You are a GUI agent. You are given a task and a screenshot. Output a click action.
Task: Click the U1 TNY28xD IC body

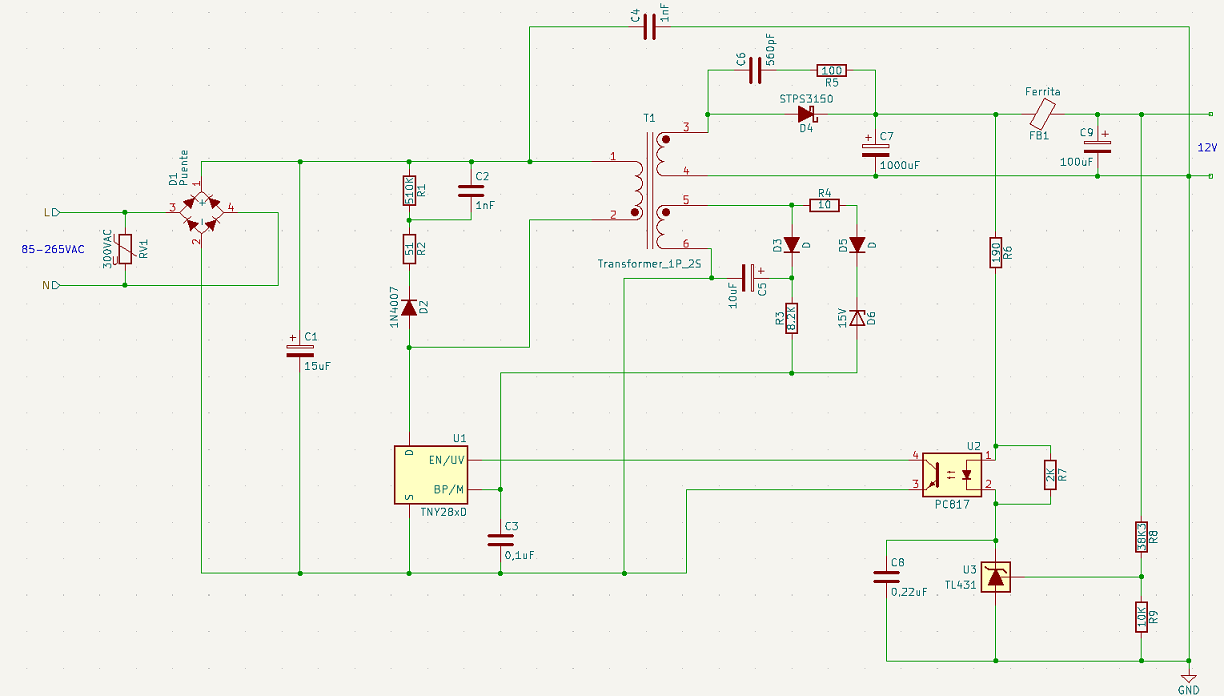click(431, 475)
